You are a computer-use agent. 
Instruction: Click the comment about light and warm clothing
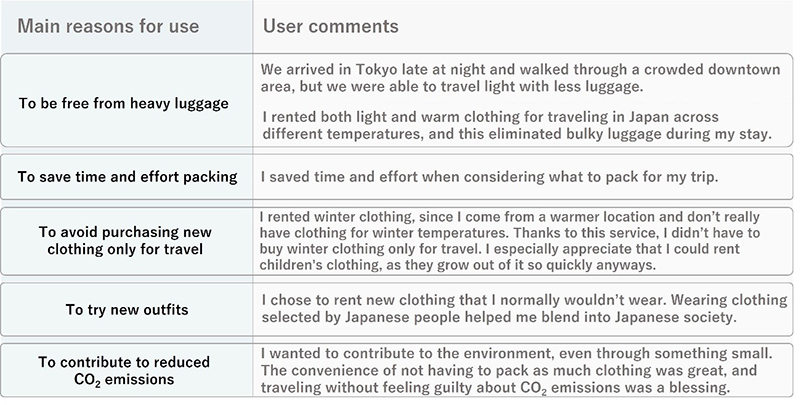pos(517,125)
